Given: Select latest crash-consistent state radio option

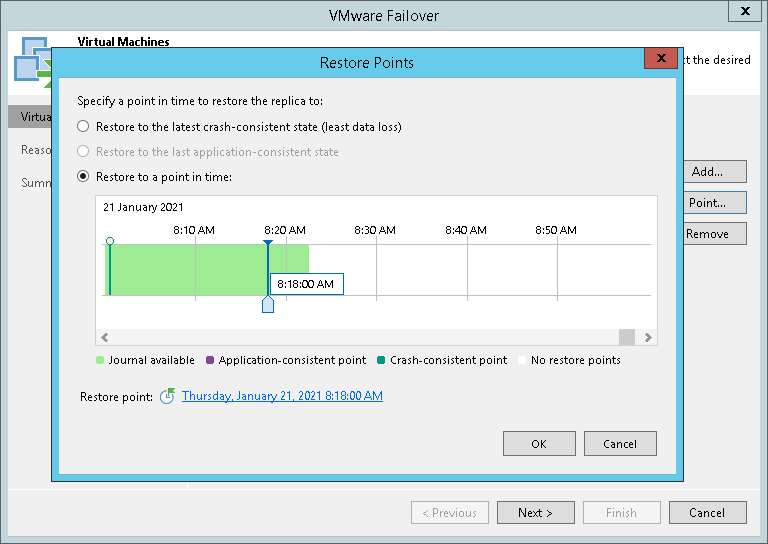Looking at the screenshot, I should click(83, 127).
